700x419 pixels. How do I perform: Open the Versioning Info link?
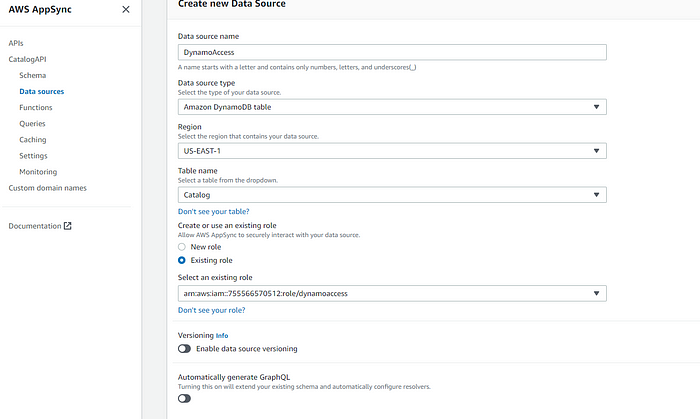click(x=222, y=335)
